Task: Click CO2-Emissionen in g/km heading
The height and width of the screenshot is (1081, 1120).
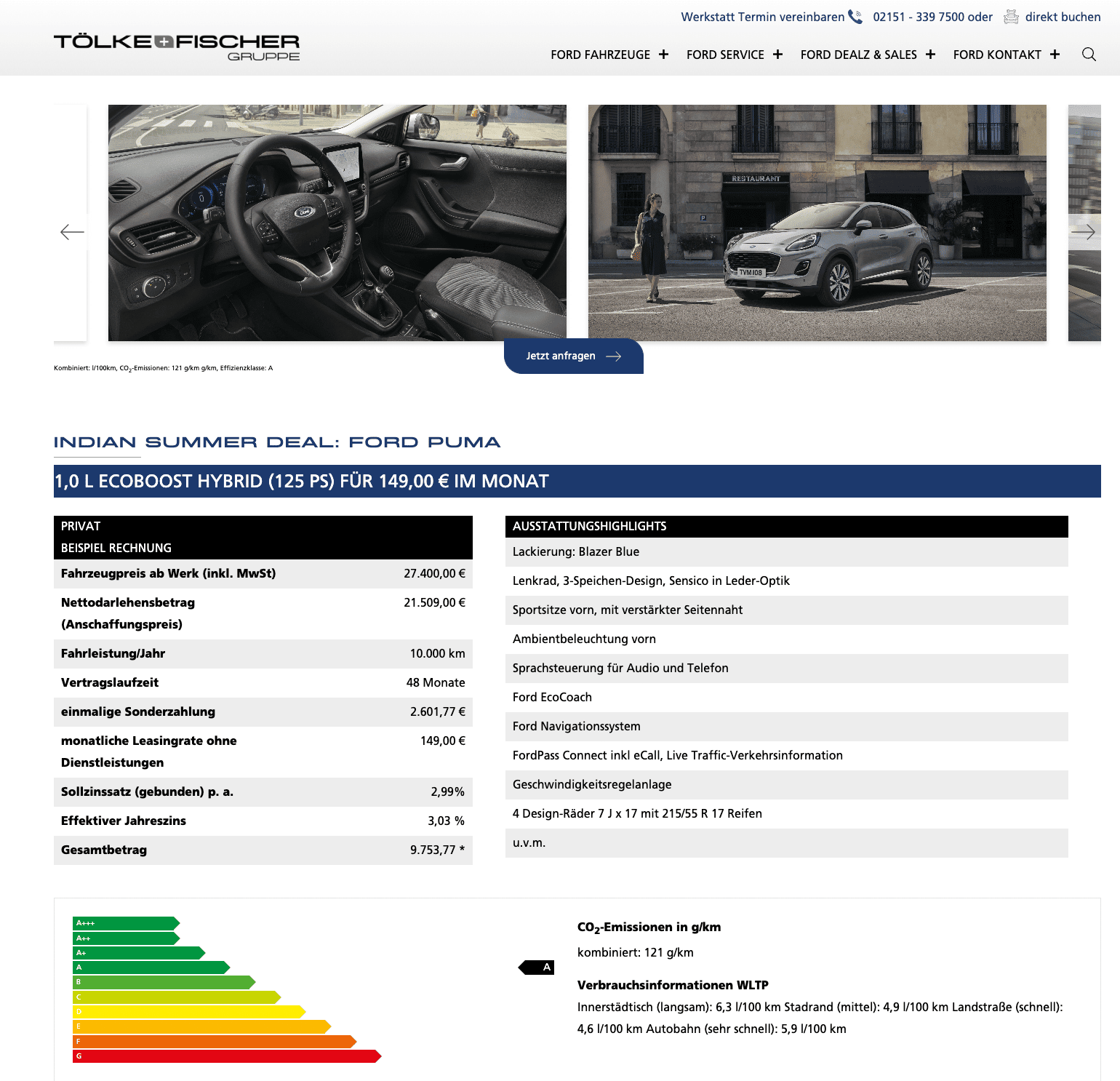Action: (x=649, y=928)
